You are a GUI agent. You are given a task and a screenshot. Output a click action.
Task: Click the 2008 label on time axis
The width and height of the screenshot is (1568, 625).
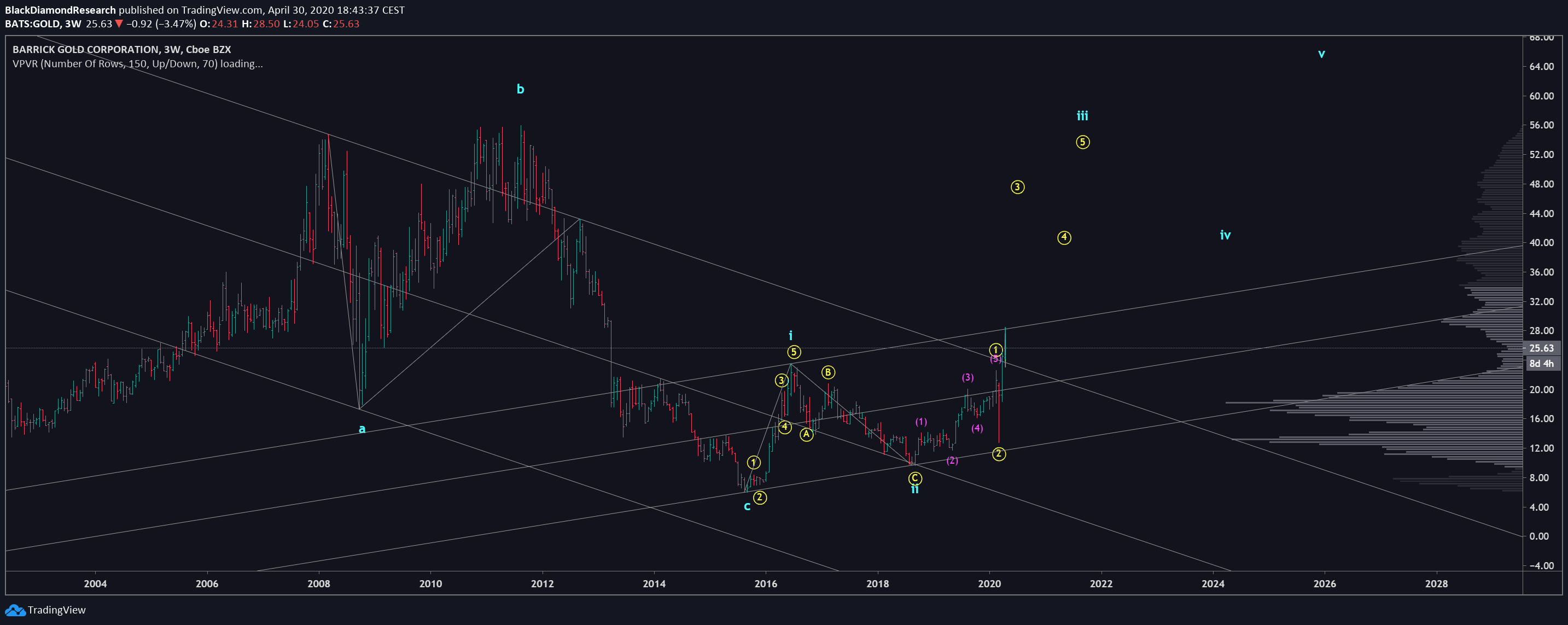318,583
